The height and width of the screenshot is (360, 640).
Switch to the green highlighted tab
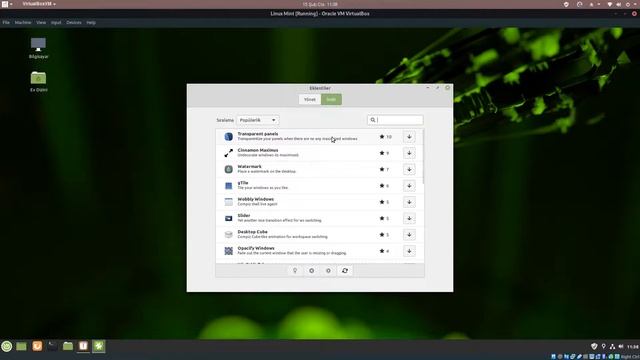click(x=331, y=99)
